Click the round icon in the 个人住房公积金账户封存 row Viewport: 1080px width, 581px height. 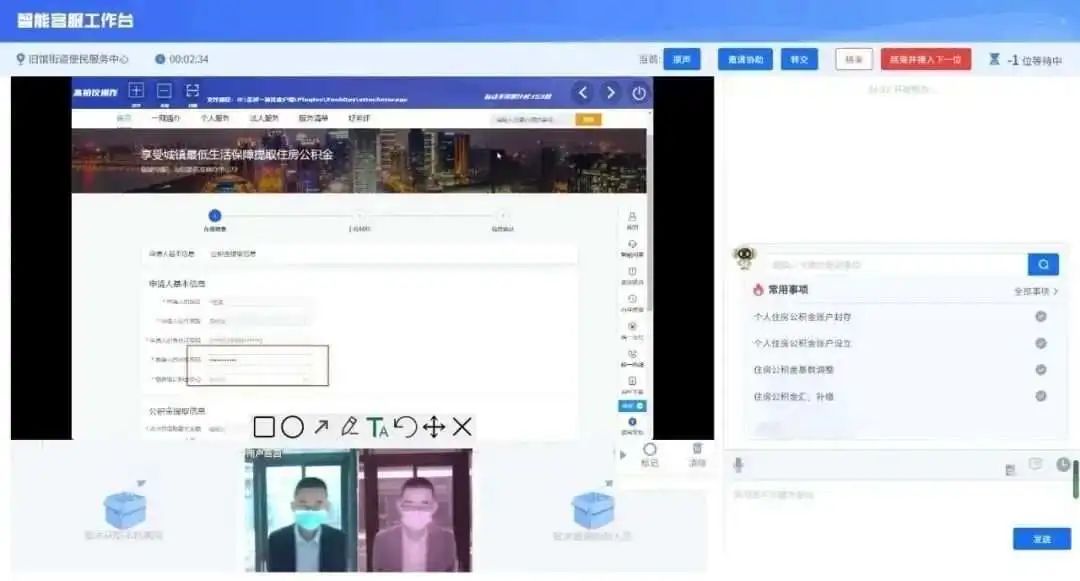tap(1041, 317)
